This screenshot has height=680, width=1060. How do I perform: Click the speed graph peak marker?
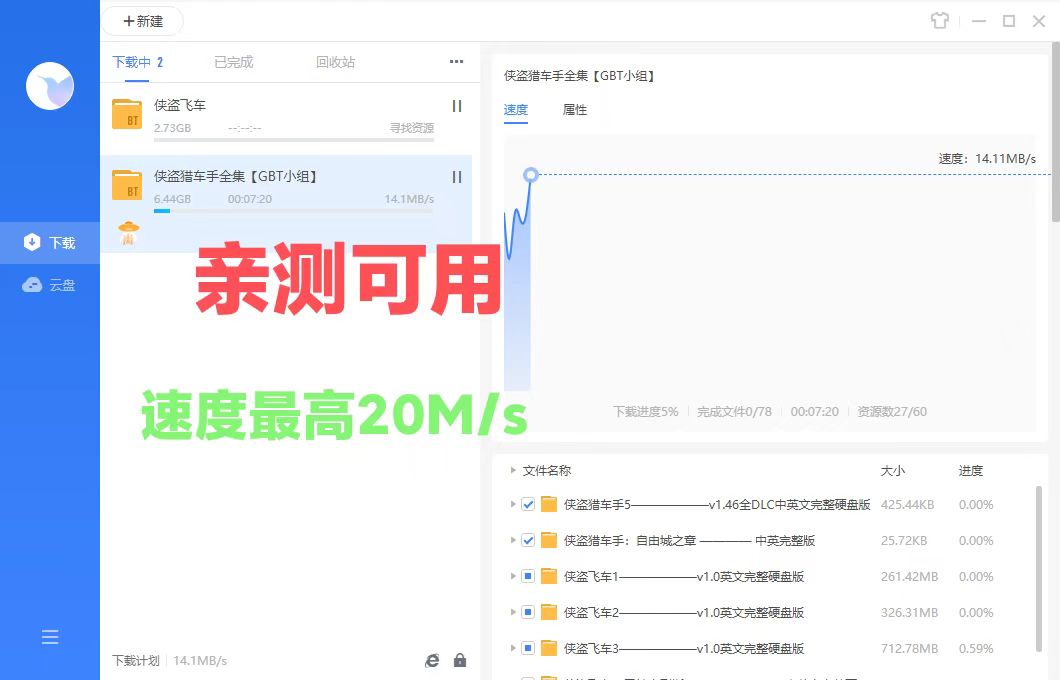point(531,175)
